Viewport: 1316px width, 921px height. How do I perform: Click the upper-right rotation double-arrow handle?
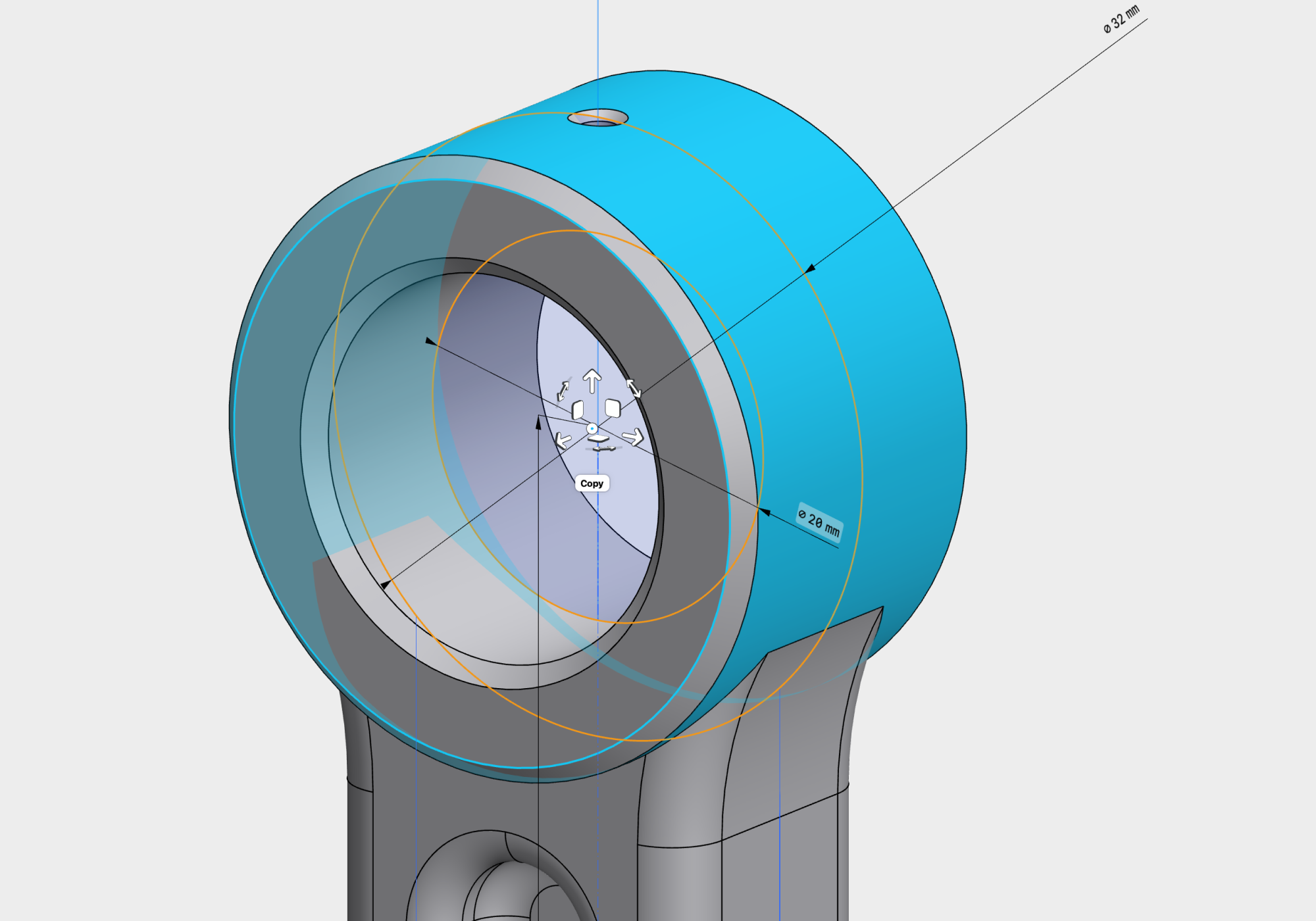tap(633, 388)
